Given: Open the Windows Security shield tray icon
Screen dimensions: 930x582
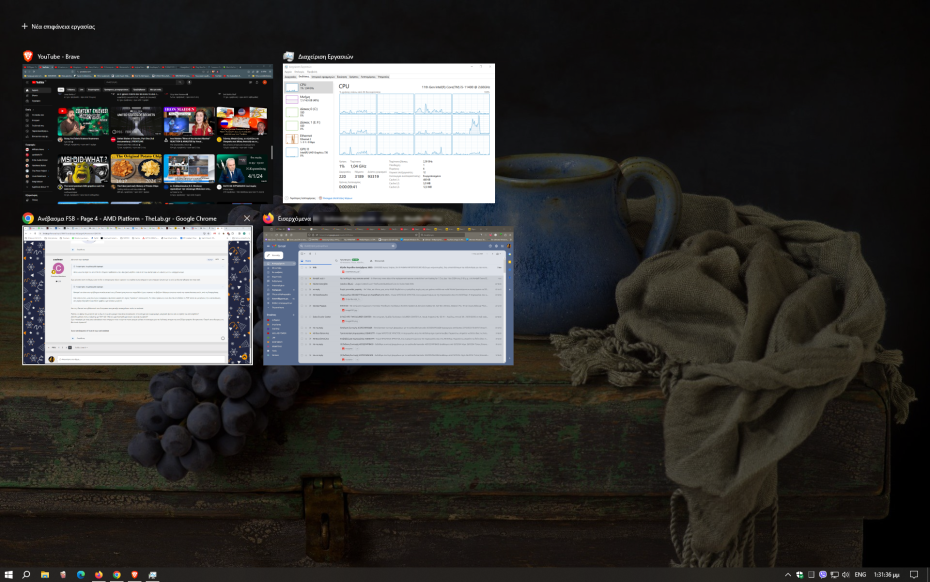Looking at the screenshot, I should tap(800, 574).
